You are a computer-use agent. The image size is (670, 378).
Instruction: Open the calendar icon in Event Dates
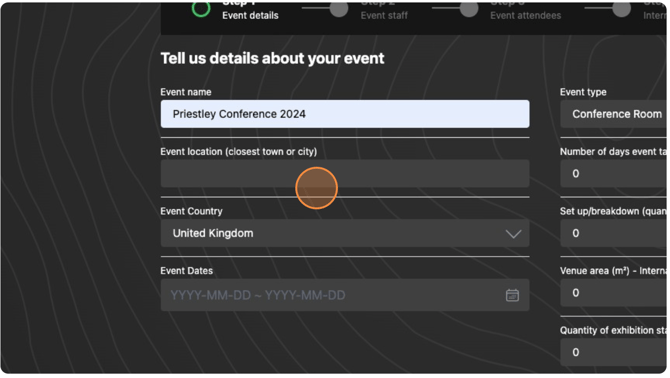(x=514, y=296)
